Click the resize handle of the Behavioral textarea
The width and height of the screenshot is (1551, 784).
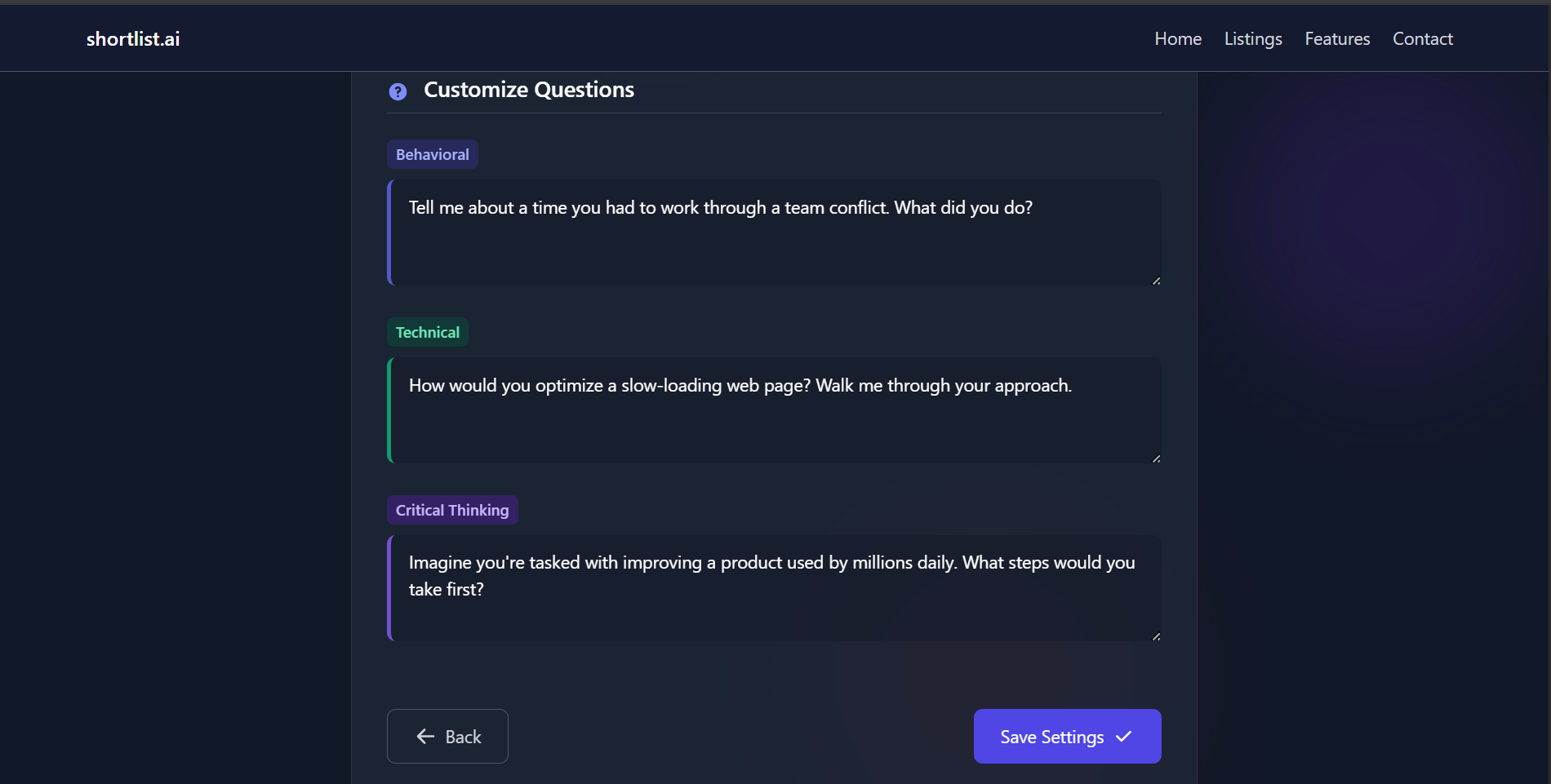[1156, 281]
